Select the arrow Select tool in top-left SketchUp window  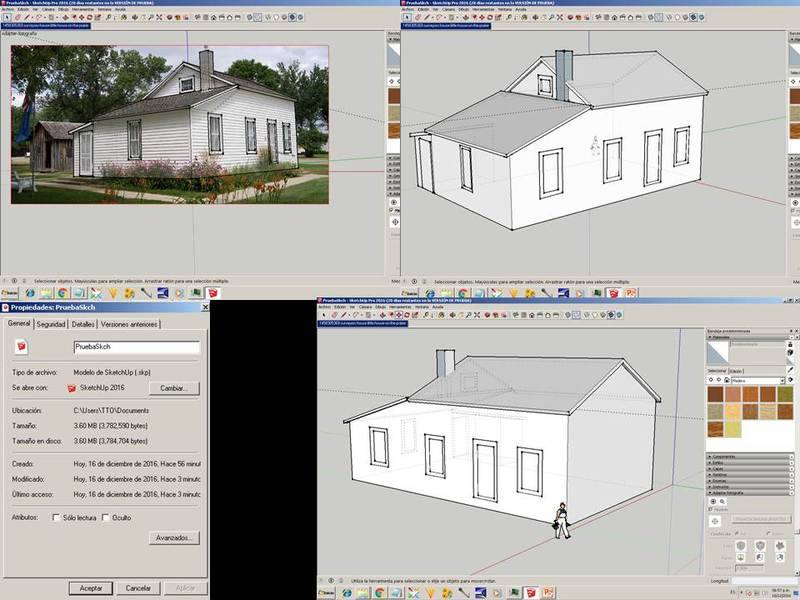click(6, 17)
